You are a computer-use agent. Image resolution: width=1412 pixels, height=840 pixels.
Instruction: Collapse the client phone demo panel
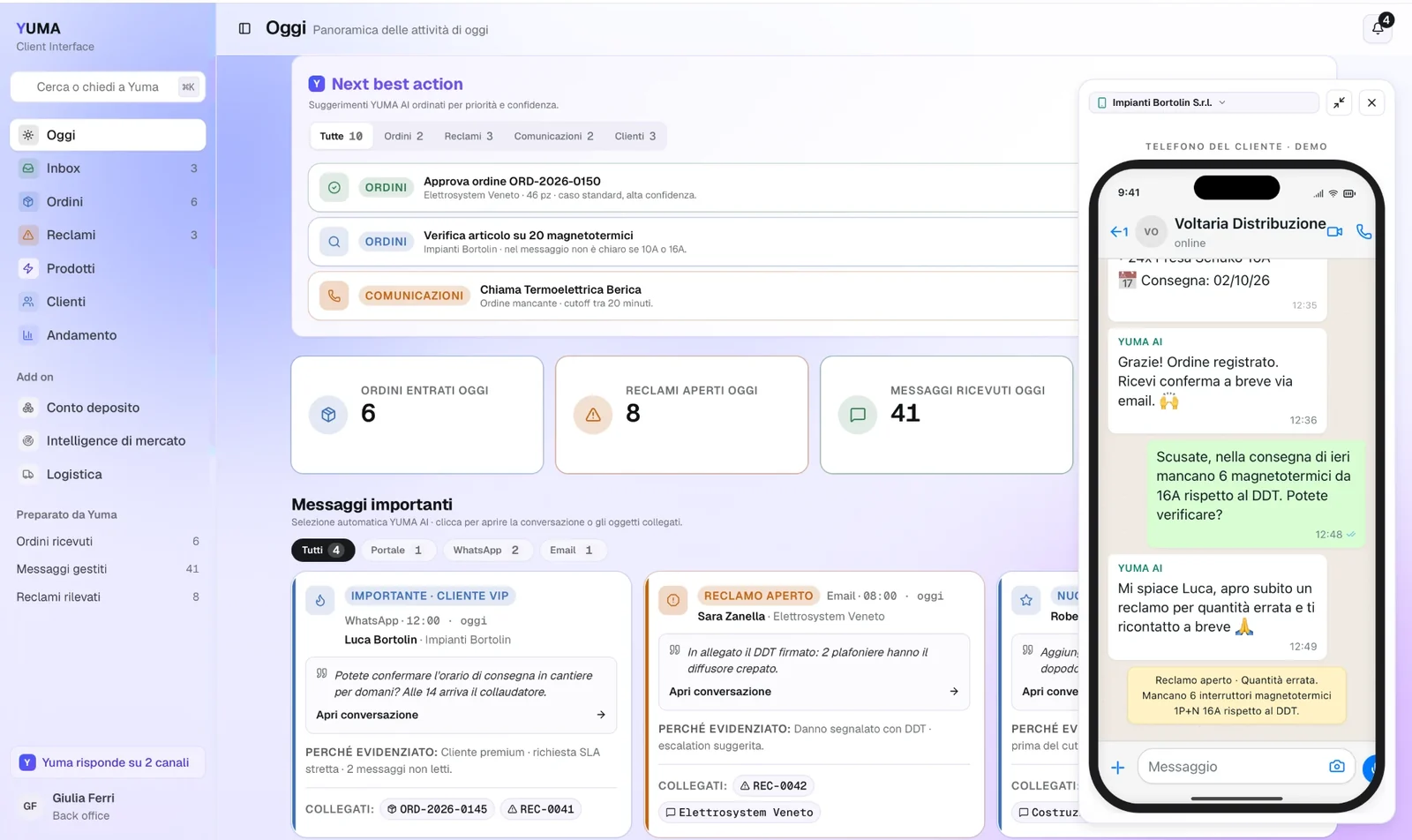coord(1339,102)
